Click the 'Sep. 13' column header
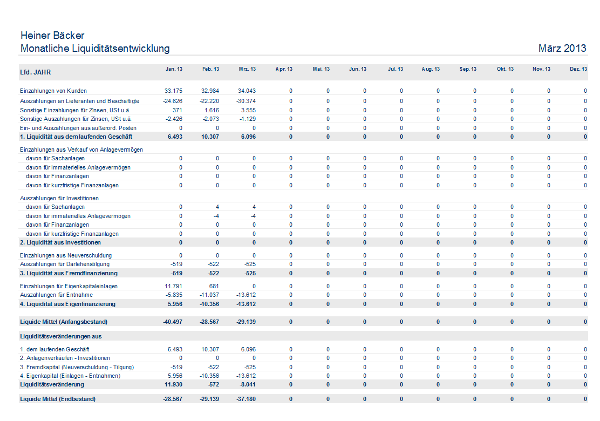The image size is (600, 421). tap(468, 69)
